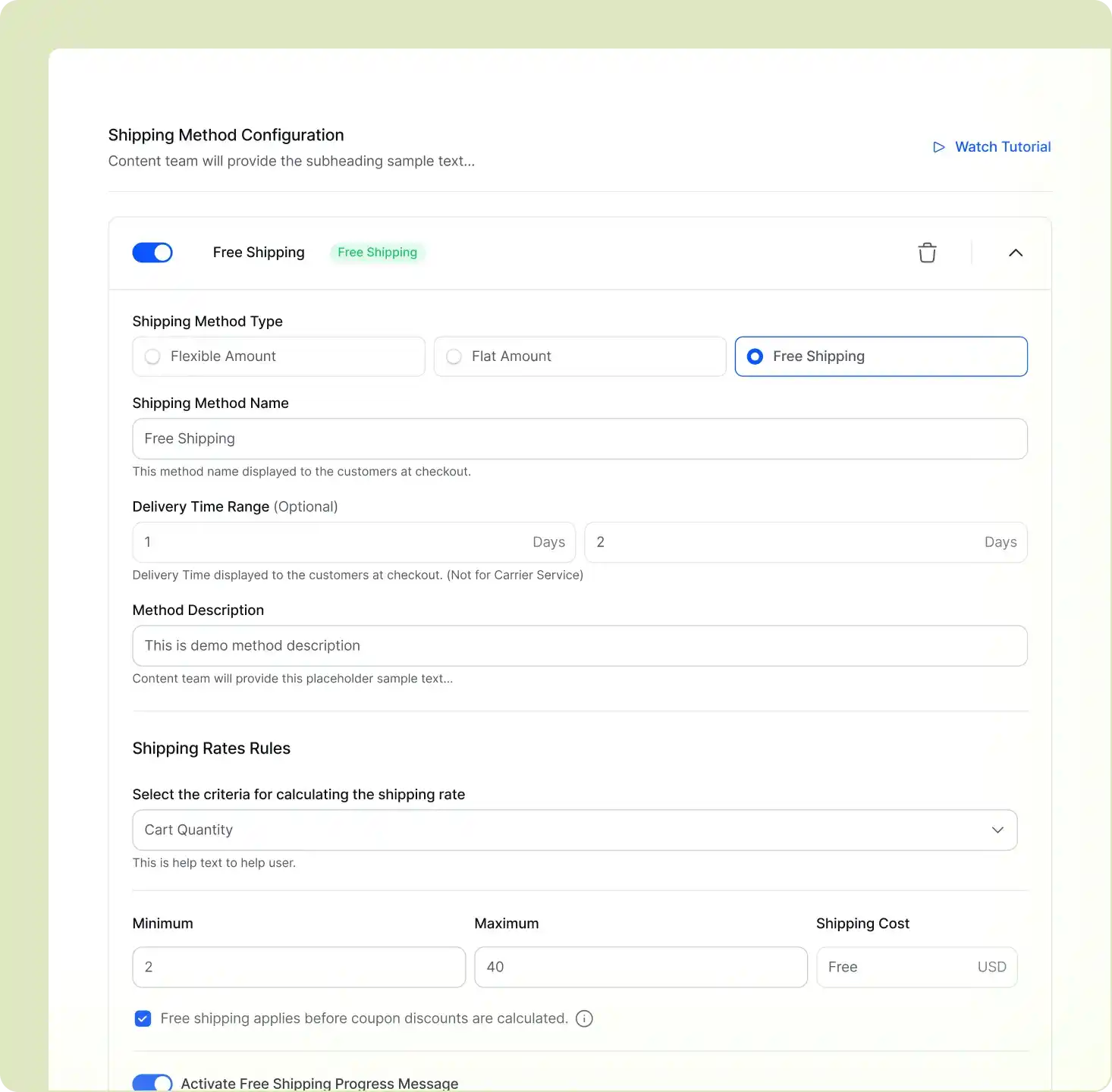Focus the Method Description input
Image resolution: width=1112 pixels, height=1092 pixels.
(x=580, y=646)
